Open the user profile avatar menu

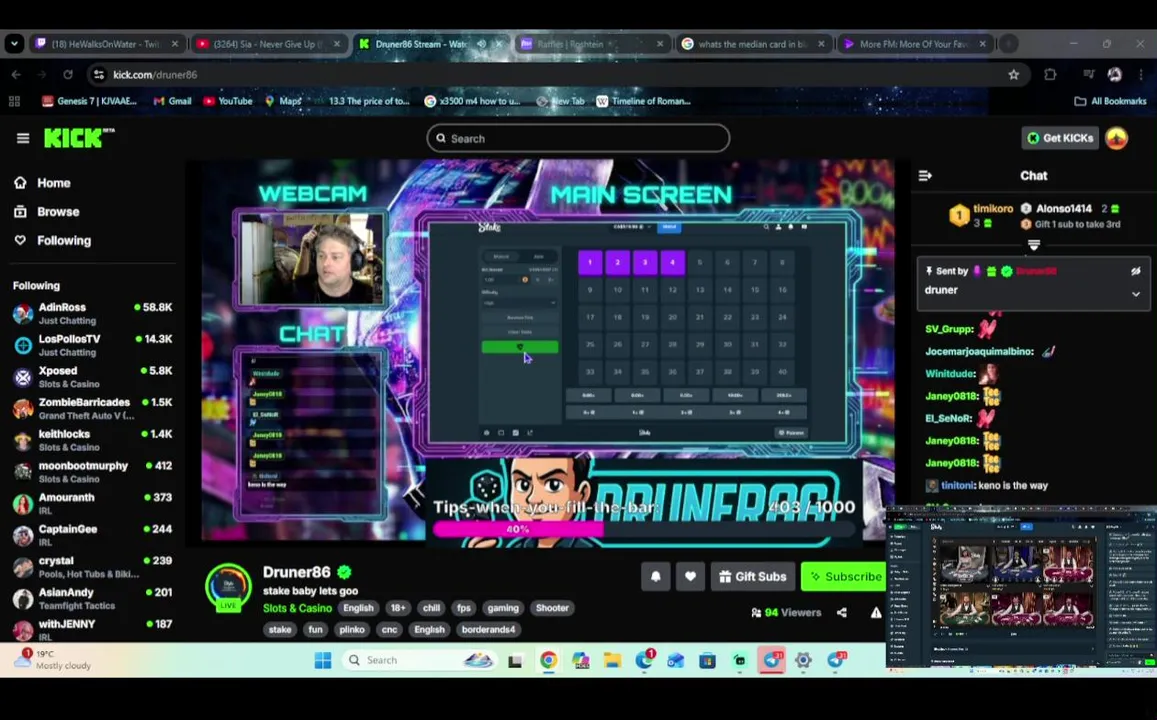click(1116, 138)
